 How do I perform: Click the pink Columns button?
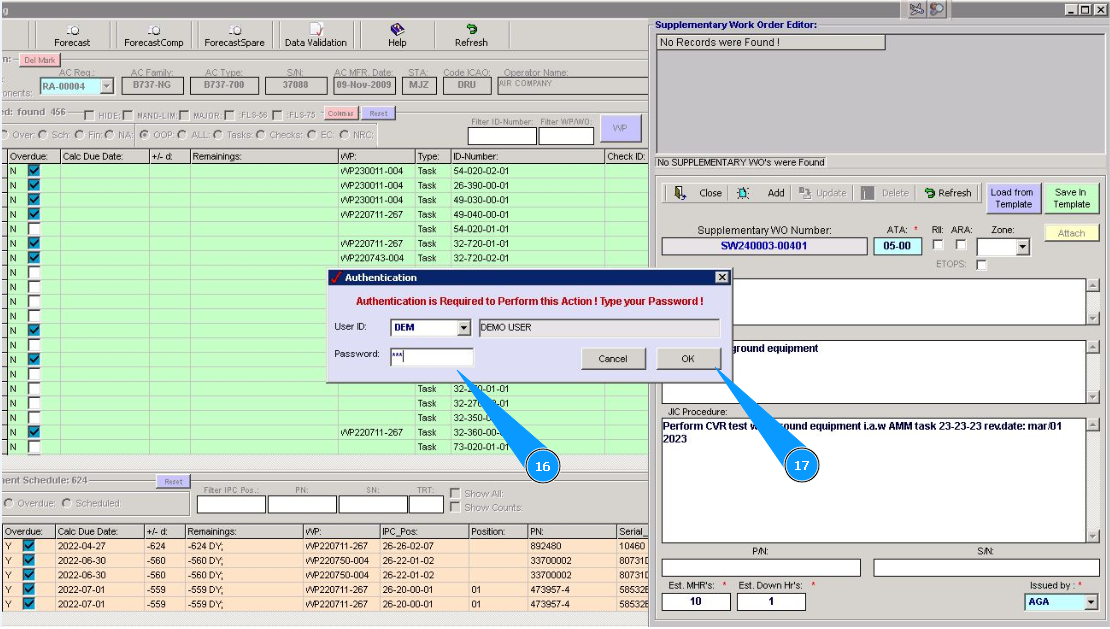point(341,113)
